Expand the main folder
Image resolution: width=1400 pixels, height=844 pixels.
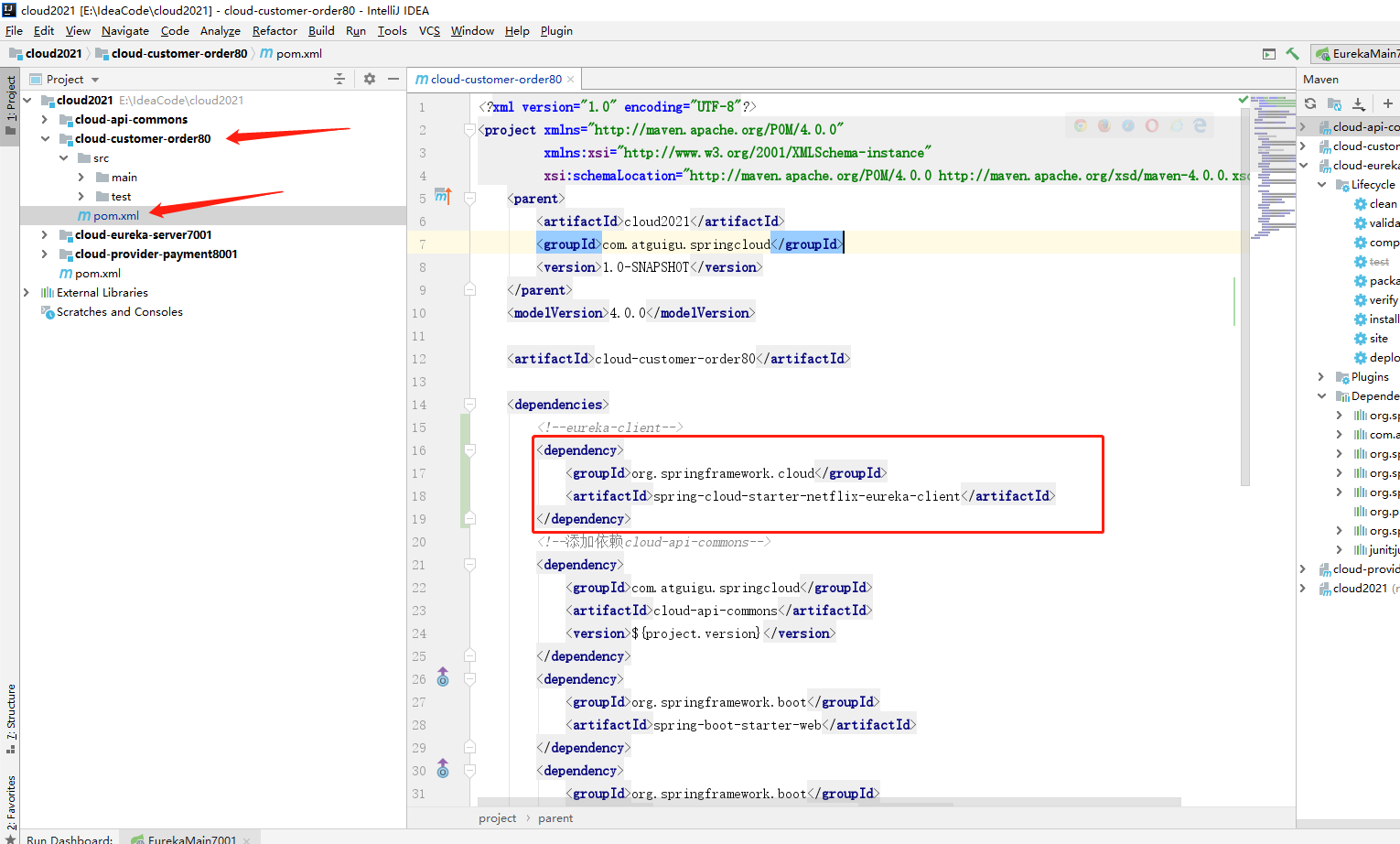[x=81, y=178]
